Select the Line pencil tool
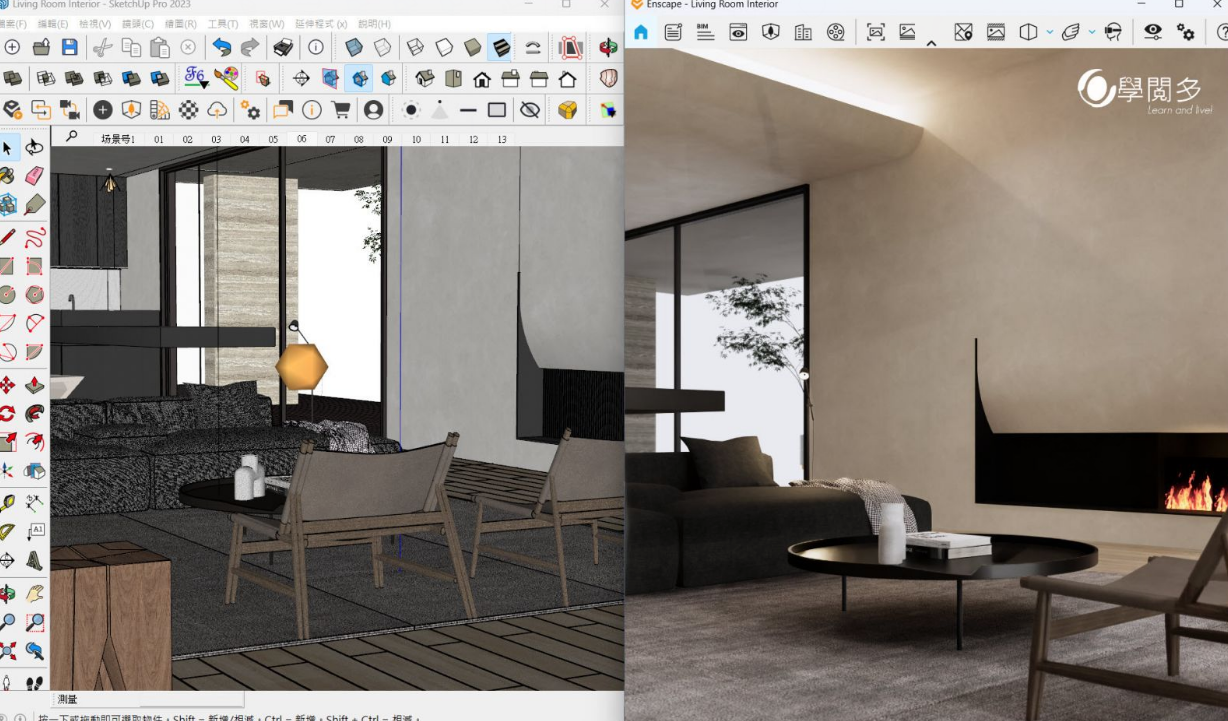Image resolution: width=1228 pixels, height=721 pixels. click(x=8, y=237)
